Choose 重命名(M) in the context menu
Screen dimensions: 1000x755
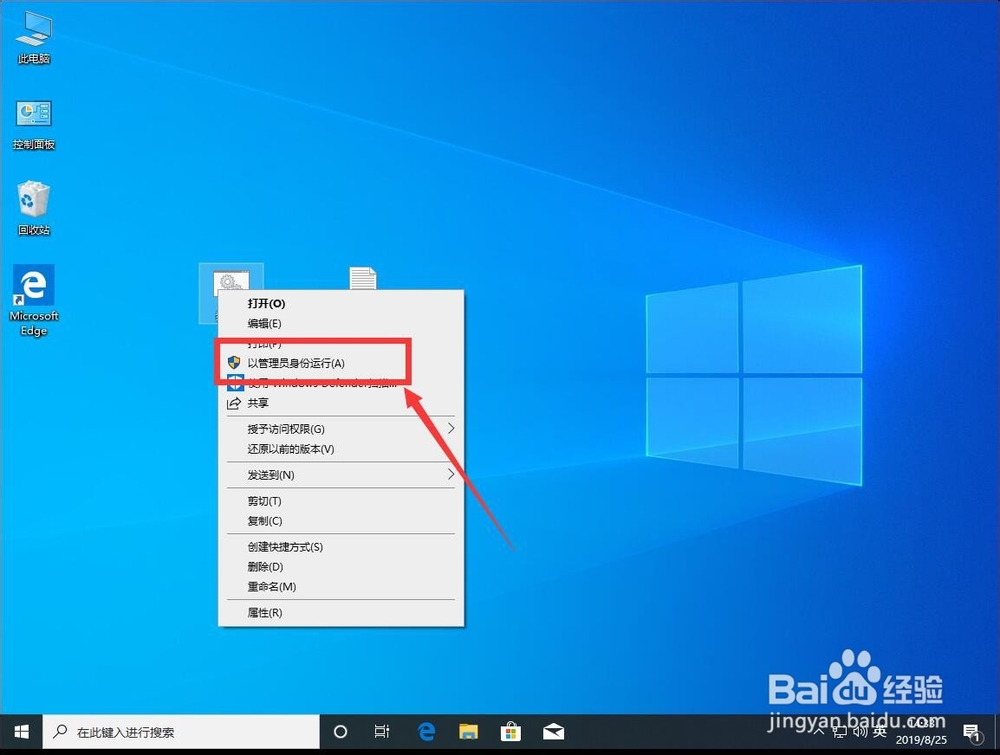(x=341, y=587)
